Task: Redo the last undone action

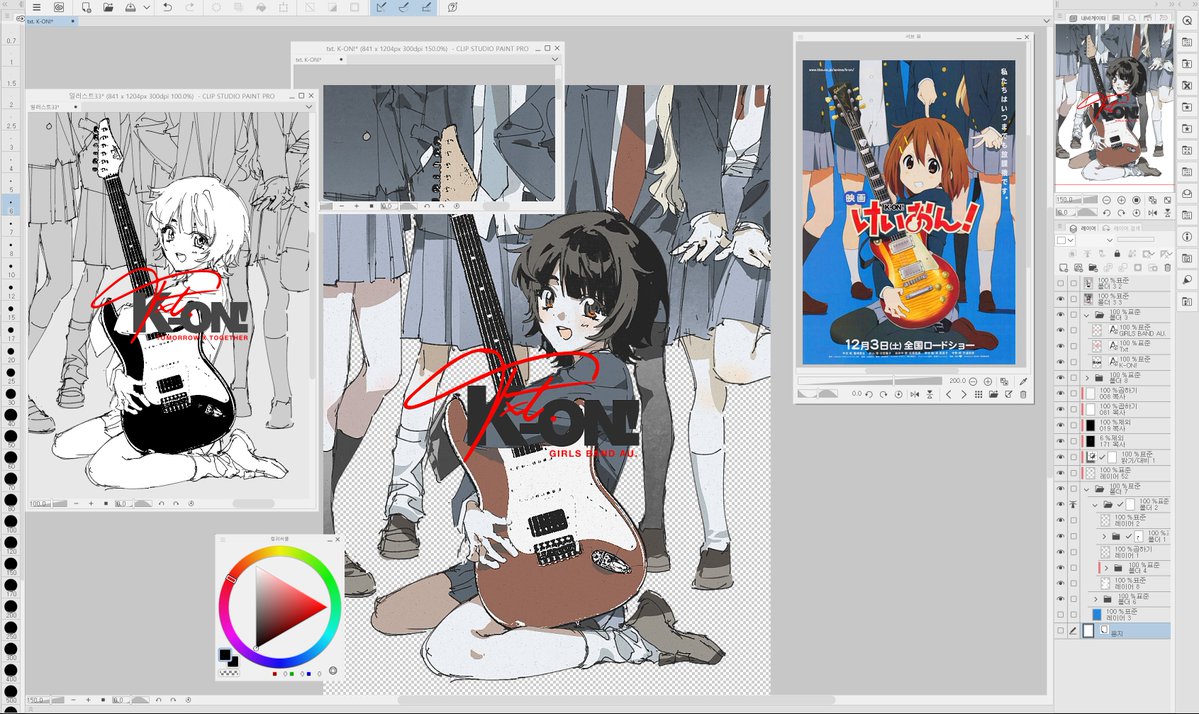Action: [189, 7]
